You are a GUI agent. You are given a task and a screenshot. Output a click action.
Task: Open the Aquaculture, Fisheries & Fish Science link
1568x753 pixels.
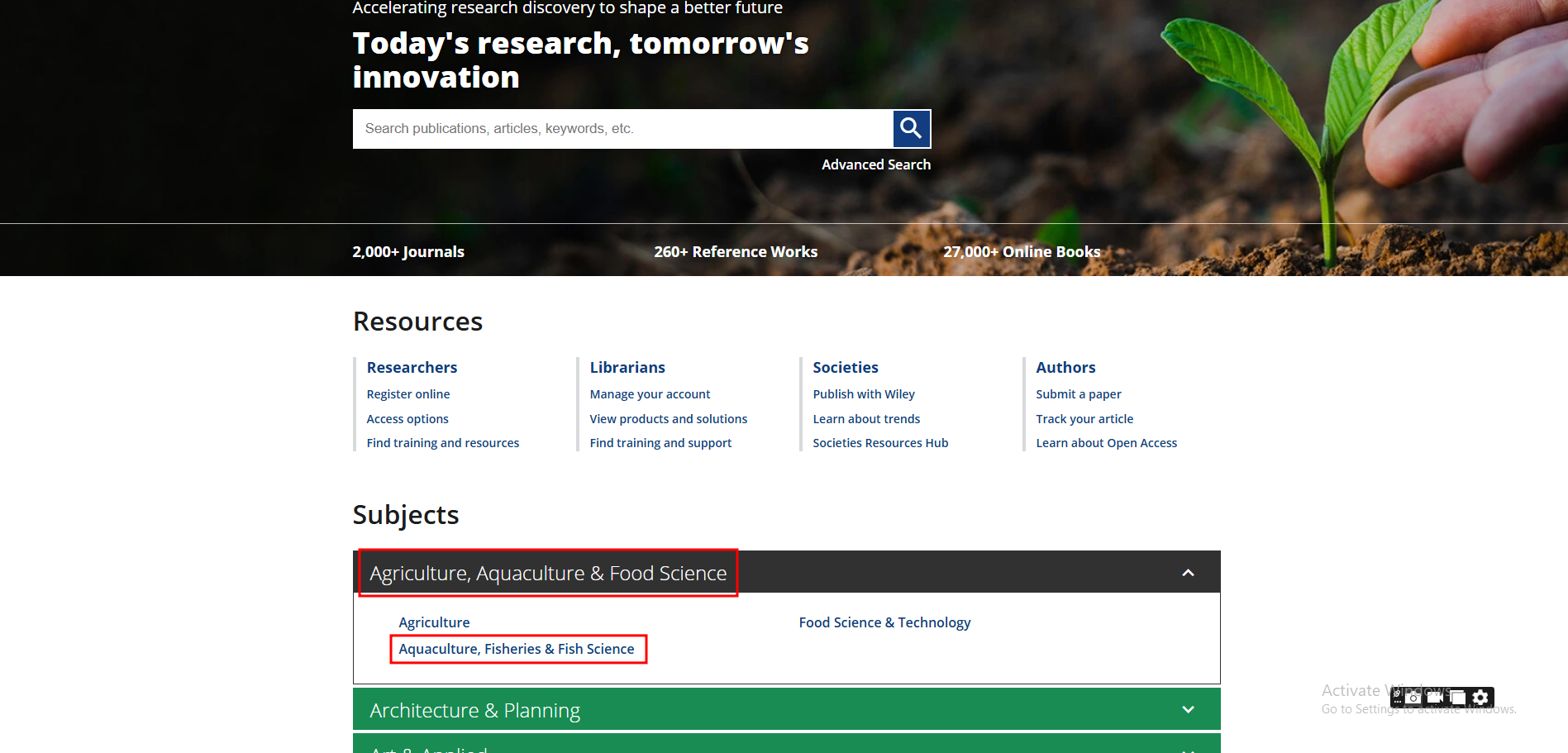[516, 649]
